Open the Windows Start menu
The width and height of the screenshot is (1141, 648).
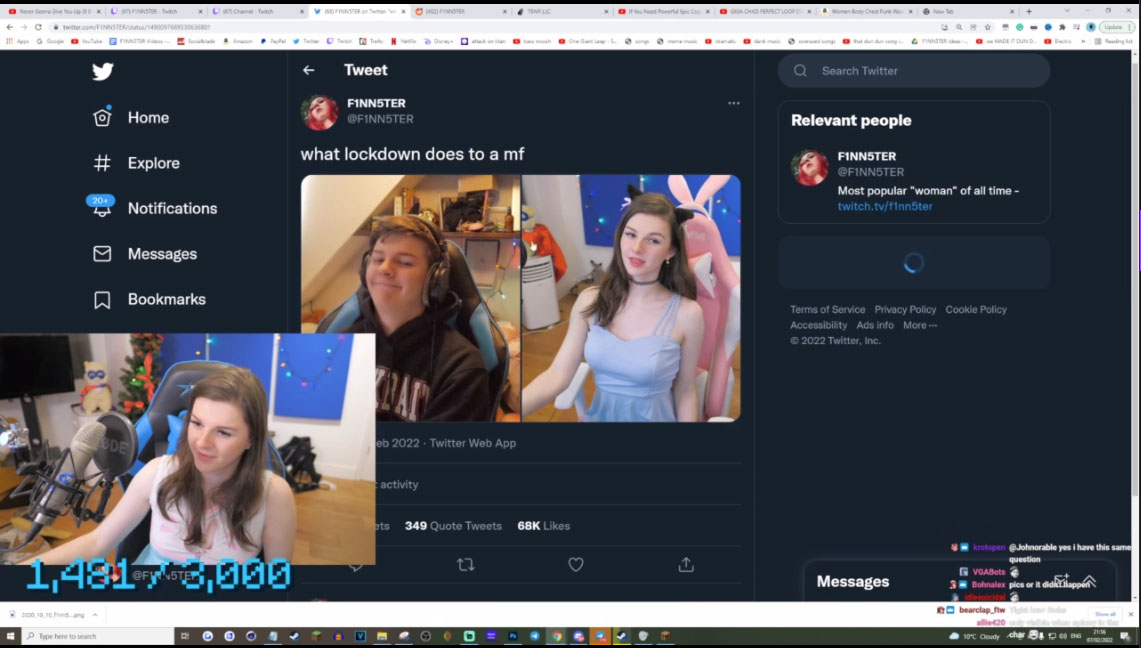coord(10,636)
